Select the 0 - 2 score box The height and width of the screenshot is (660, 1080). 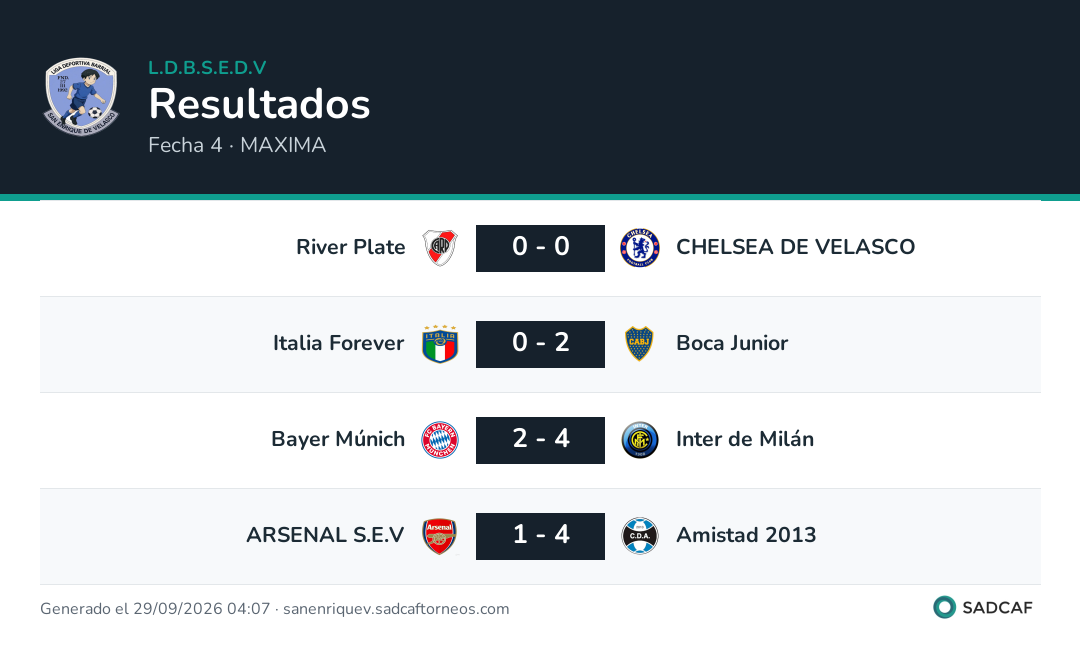click(541, 344)
